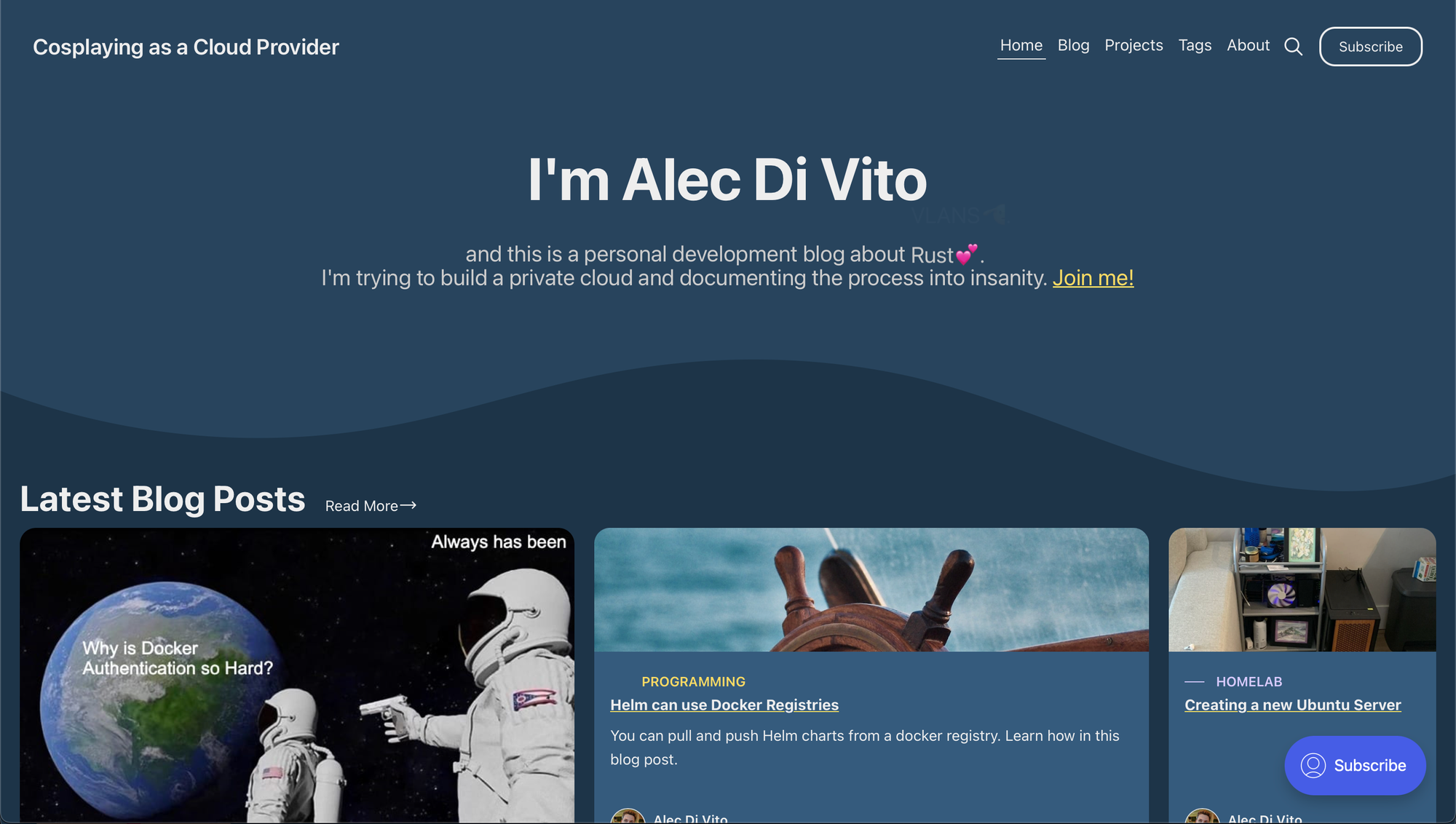Visit the About page
This screenshot has height=824, width=1456.
1248,45
